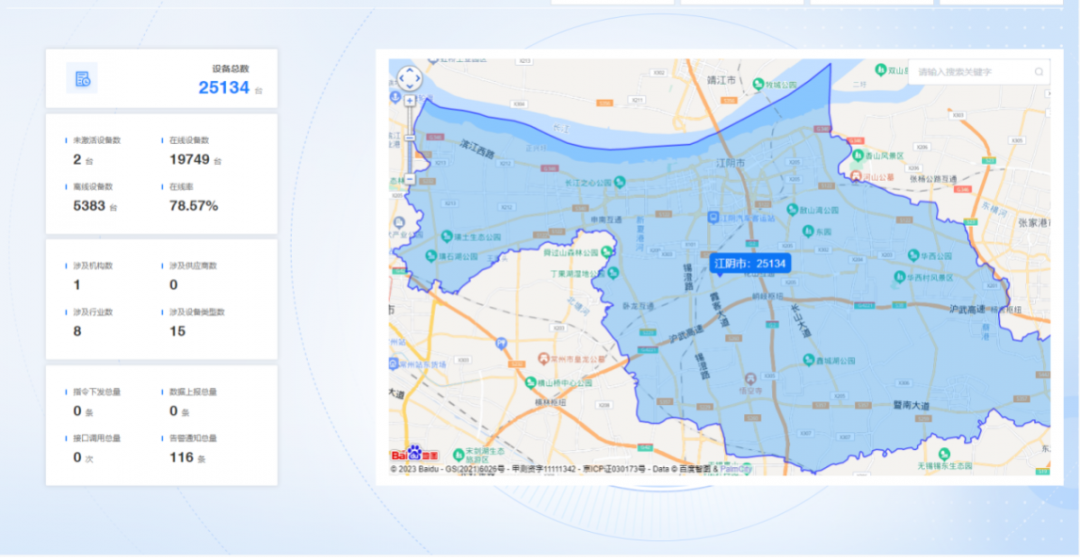Screen dimensions: 1080x558
Task: Click the 江阴汽车客运站 bus station marker
Action: click(713, 217)
